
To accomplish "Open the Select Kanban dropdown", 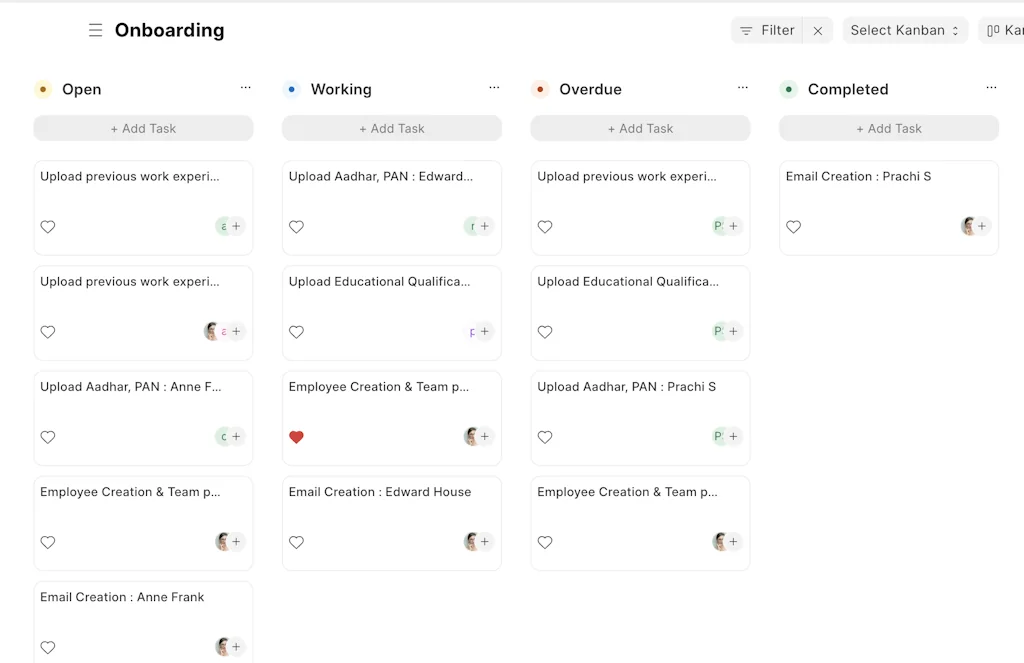I will [x=904, y=30].
